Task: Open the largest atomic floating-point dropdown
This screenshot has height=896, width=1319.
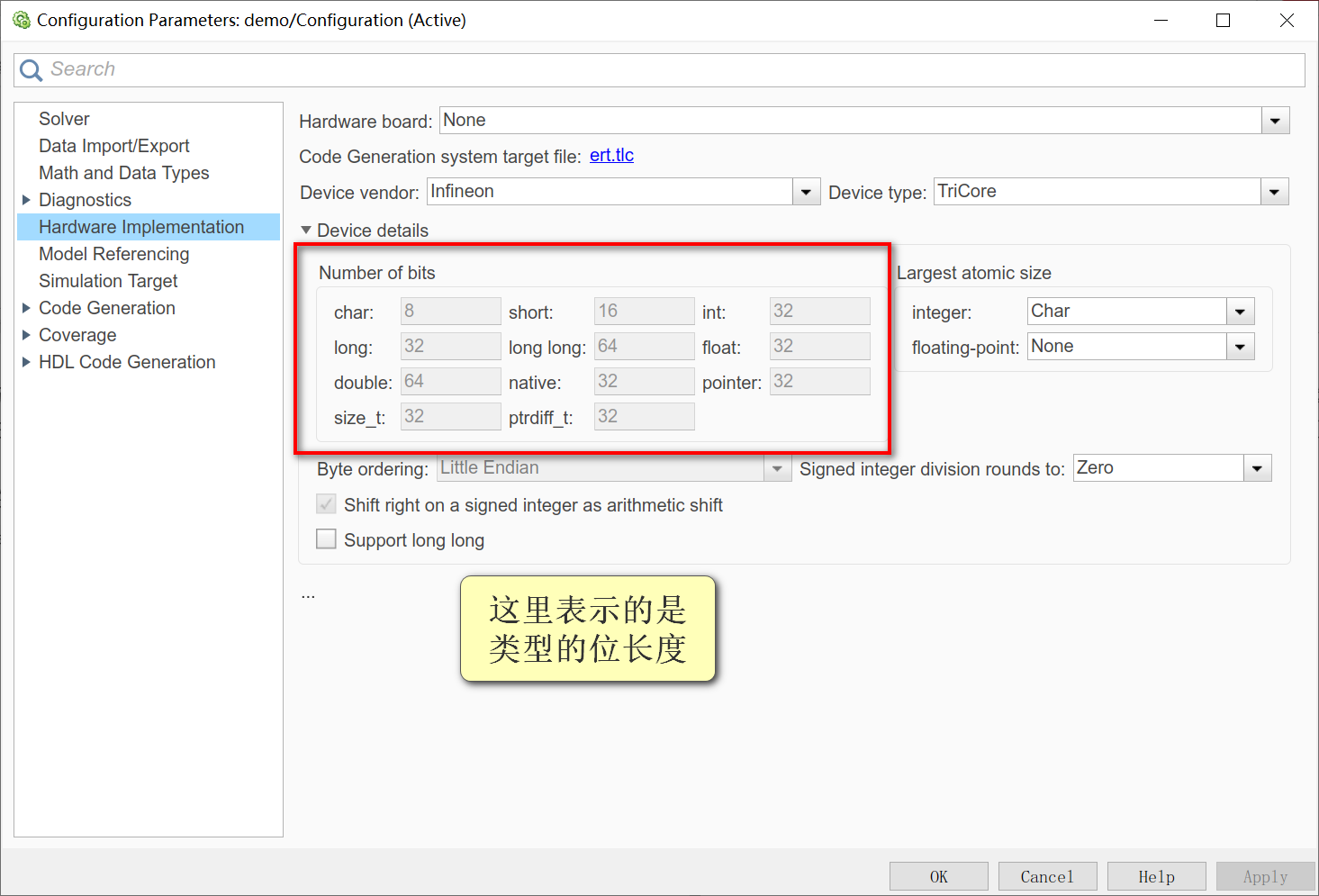Action: coord(1241,347)
